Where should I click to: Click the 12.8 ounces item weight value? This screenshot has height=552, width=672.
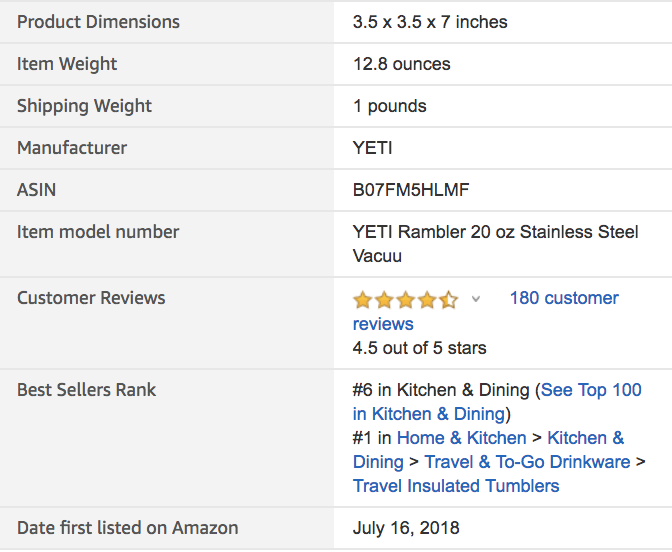(401, 64)
